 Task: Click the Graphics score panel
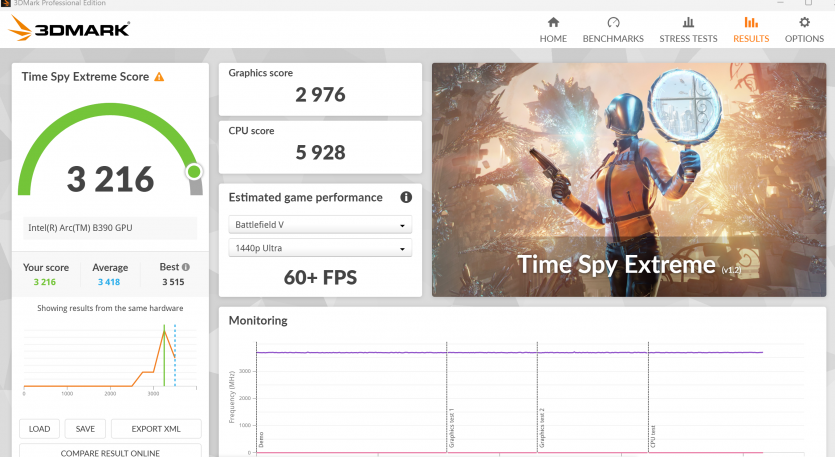click(320, 89)
